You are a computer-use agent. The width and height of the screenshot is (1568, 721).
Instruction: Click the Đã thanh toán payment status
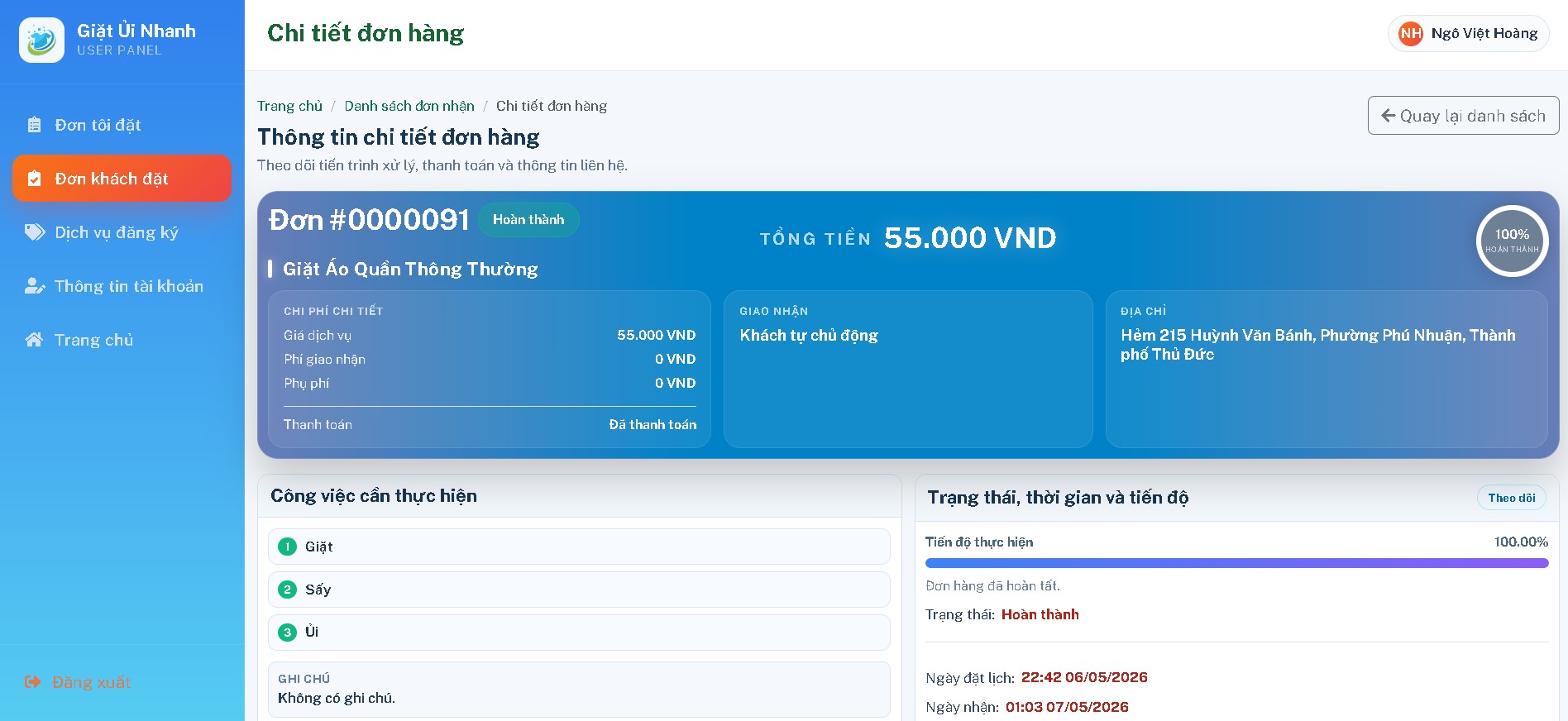[x=653, y=424]
